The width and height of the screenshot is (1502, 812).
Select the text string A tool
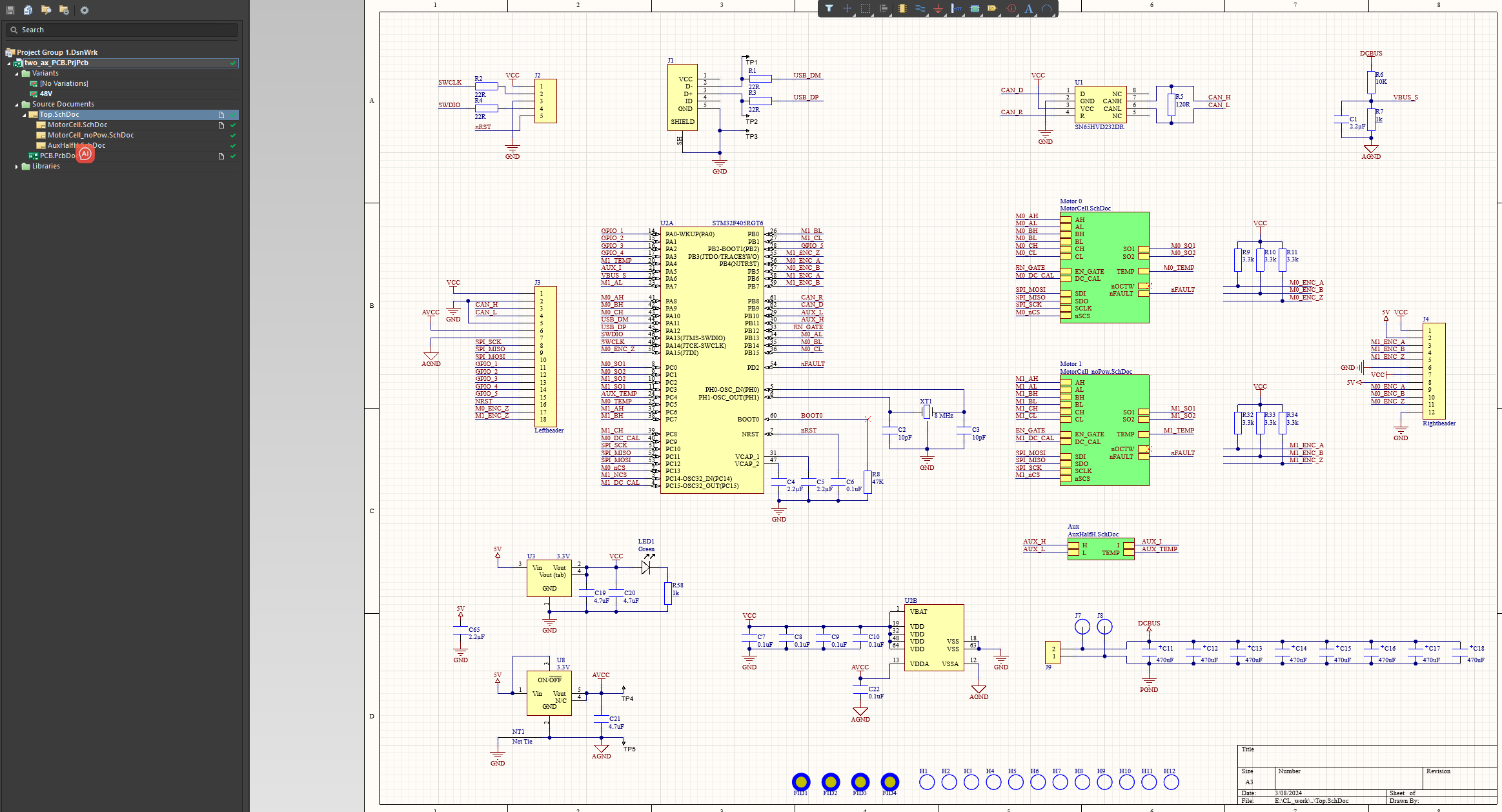[x=1029, y=8]
